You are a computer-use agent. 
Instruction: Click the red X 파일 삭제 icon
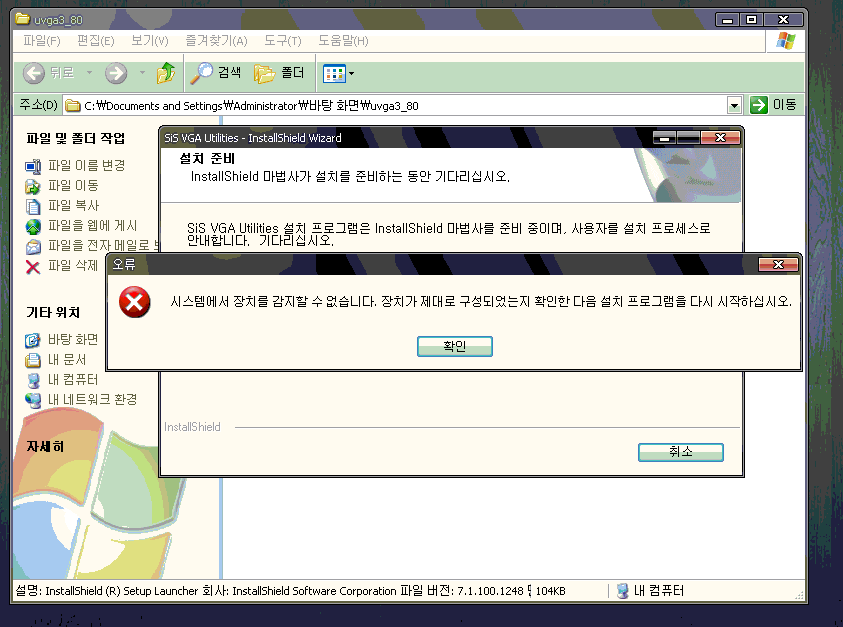coord(33,267)
